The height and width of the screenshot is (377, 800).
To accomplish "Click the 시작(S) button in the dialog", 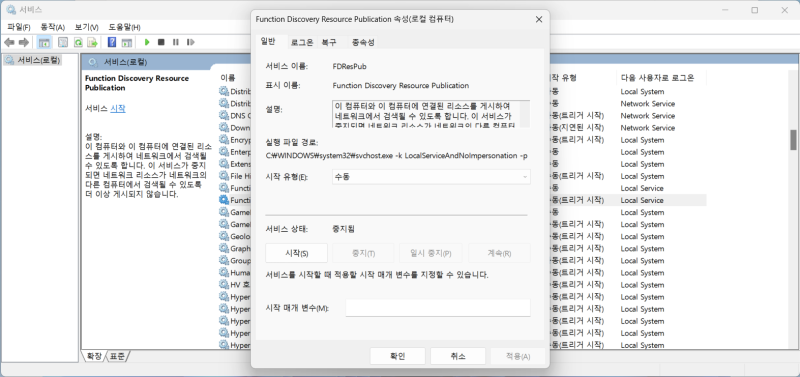I will (x=296, y=253).
